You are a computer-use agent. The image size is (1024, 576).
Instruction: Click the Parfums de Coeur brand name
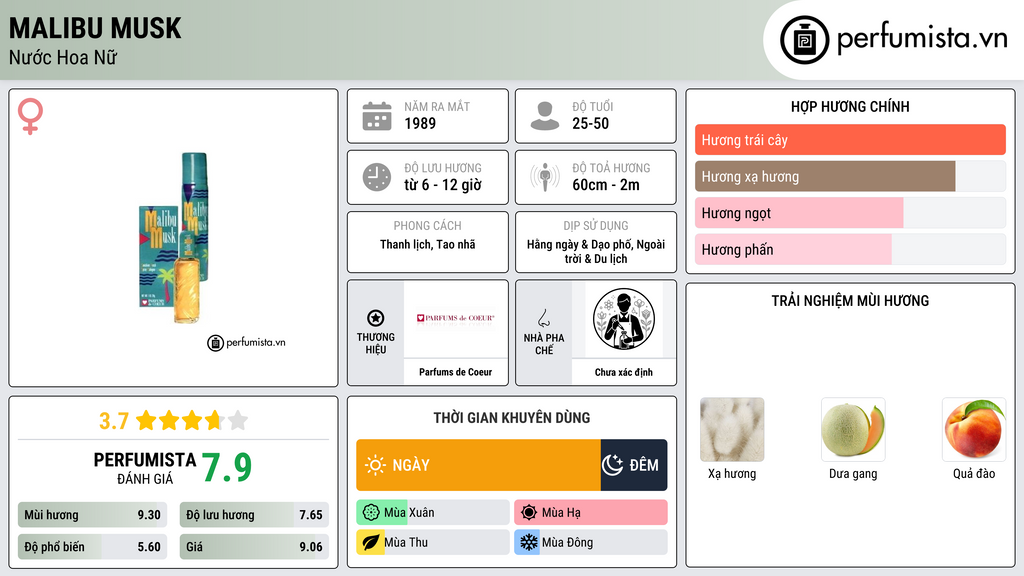455,372
